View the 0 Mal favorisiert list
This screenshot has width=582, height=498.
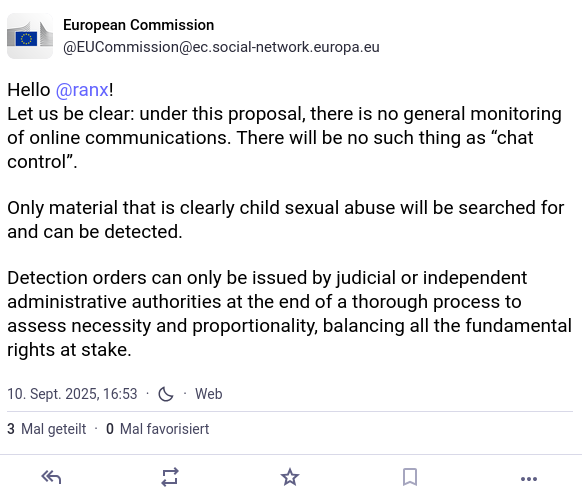[x=158, y=429]
